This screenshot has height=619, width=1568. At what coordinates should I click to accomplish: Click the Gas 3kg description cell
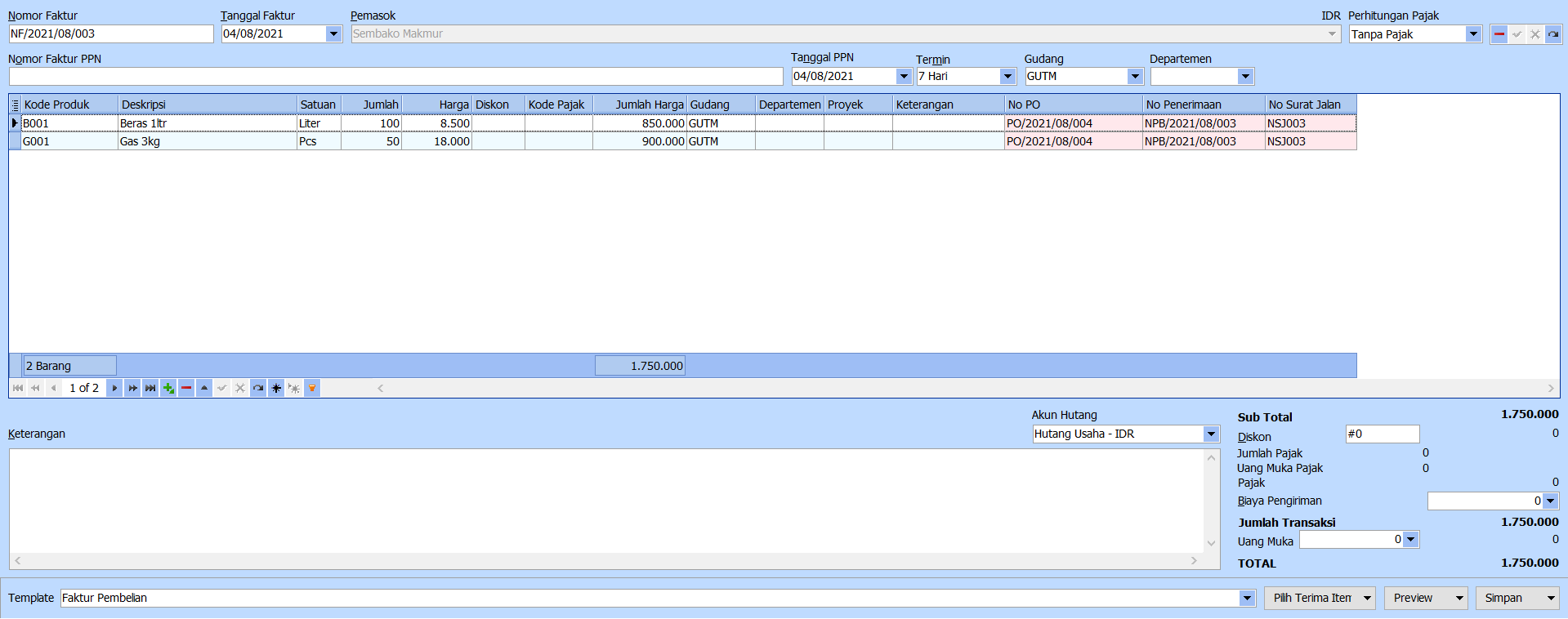click(208, 141)
